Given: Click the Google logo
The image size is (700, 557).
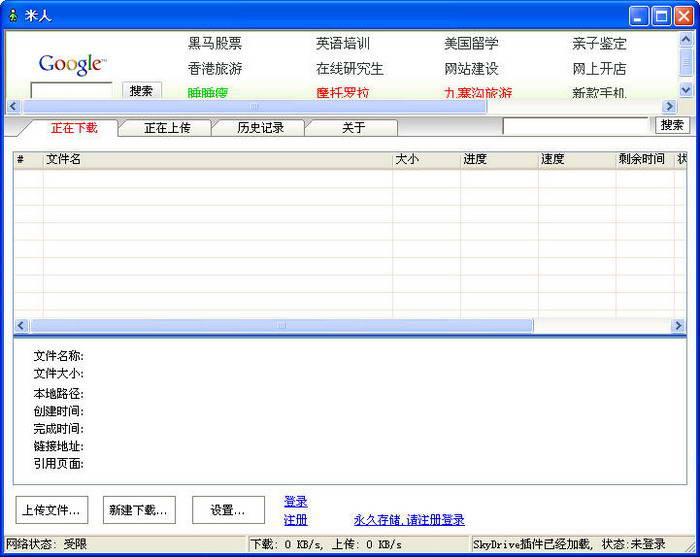Looking at the screenshot, I should pos(72,64).
